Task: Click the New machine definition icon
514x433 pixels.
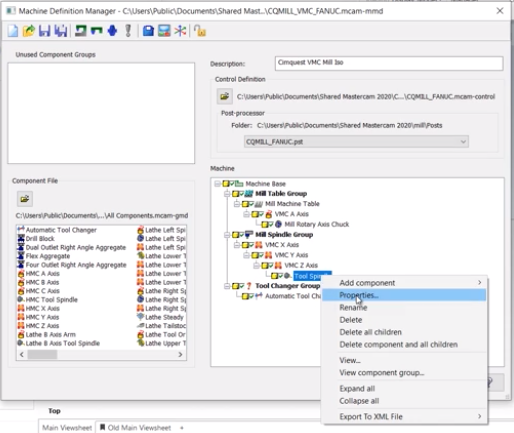Action: coord(13,31)
